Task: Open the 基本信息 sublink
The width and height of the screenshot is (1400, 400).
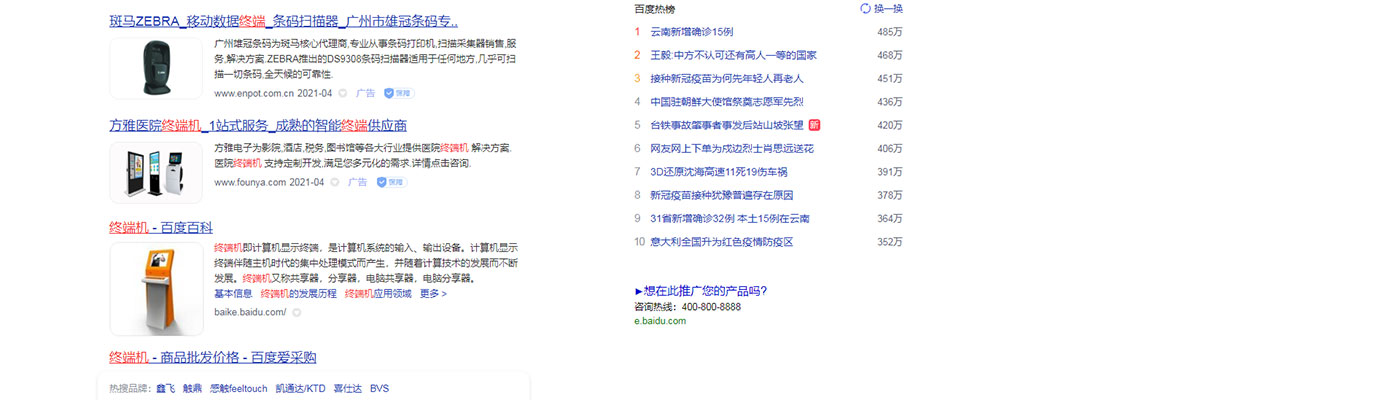Action: [x=233, y=294]
